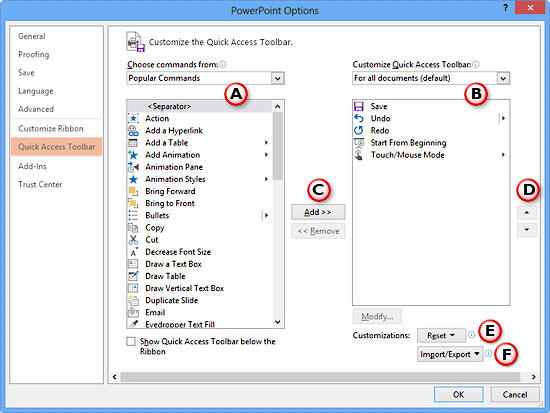Select the <Separator> list entry
The height and width of the screenshot is (413, 550).
click(199, 106)
